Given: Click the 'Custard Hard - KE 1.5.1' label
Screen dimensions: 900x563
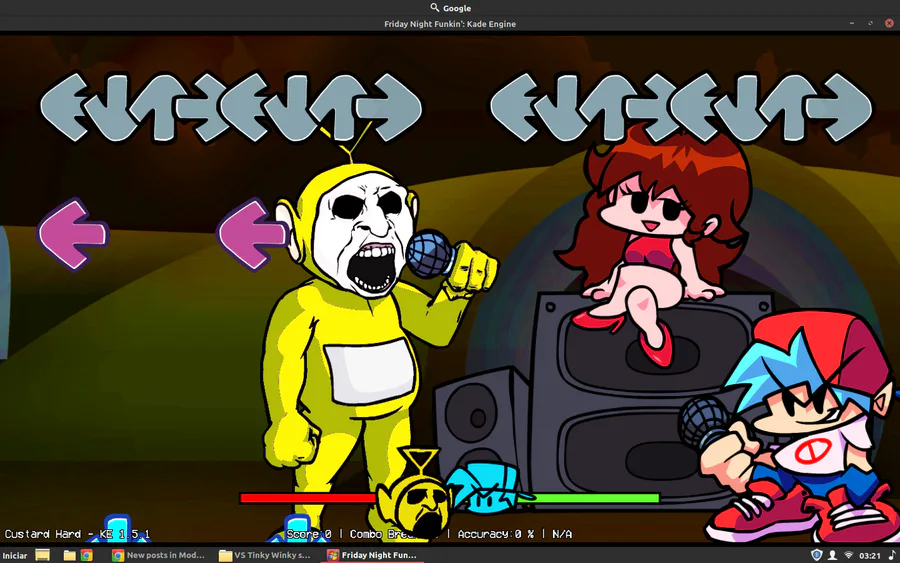Looking at the screenshot, I should click(x=77, y=534).
